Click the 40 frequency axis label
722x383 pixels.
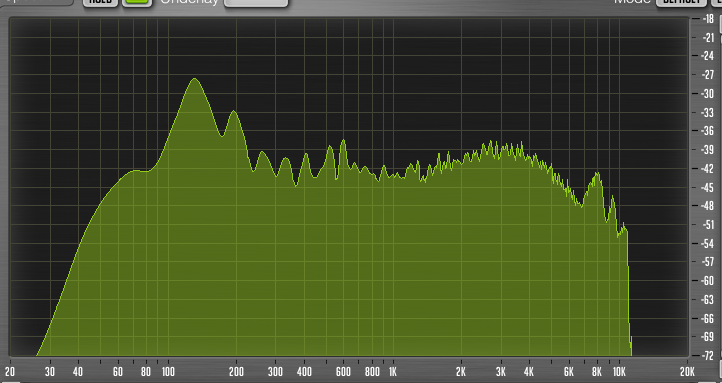tap(78, 371)
